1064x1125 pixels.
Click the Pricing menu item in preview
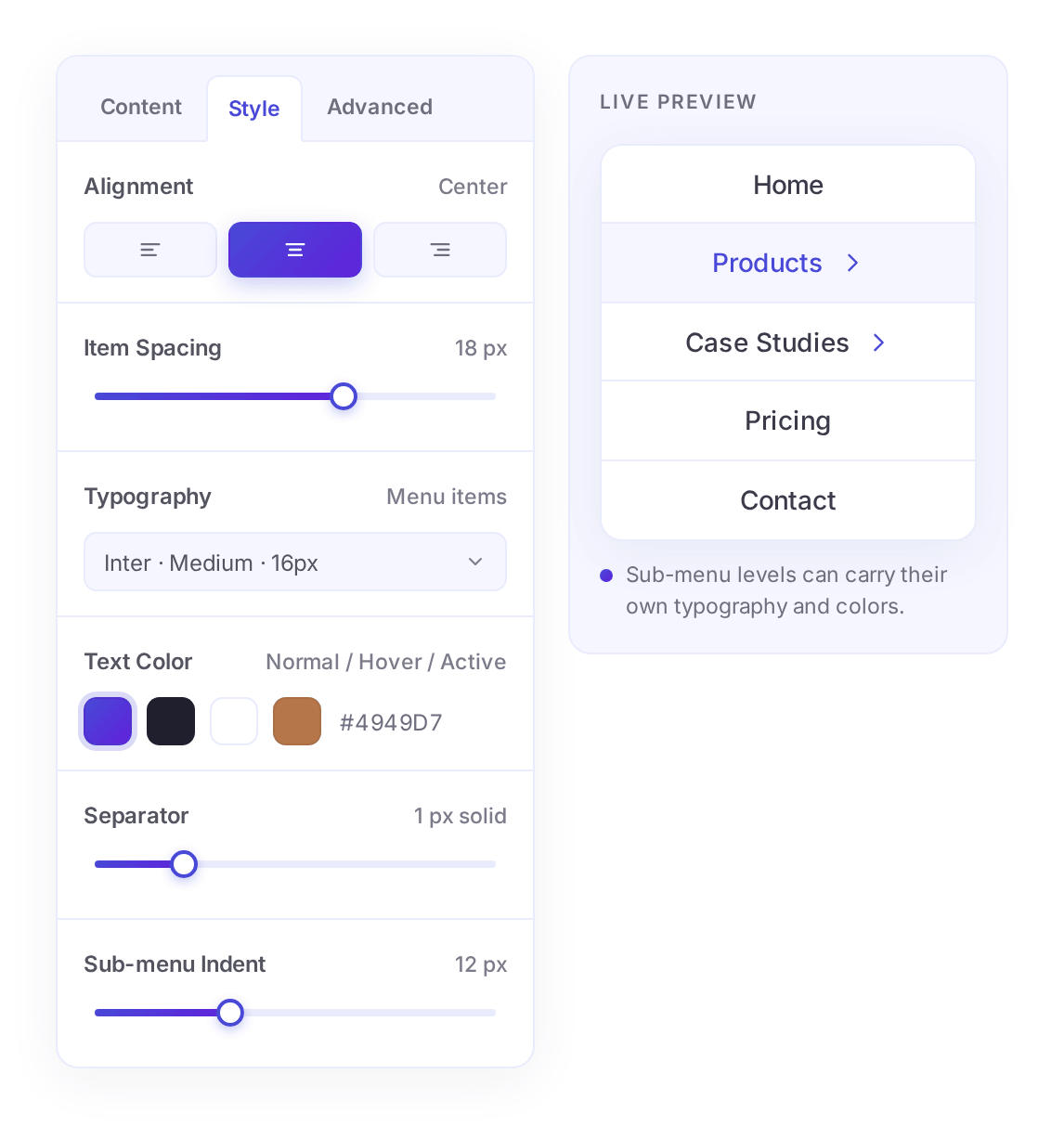coord(788,421)
